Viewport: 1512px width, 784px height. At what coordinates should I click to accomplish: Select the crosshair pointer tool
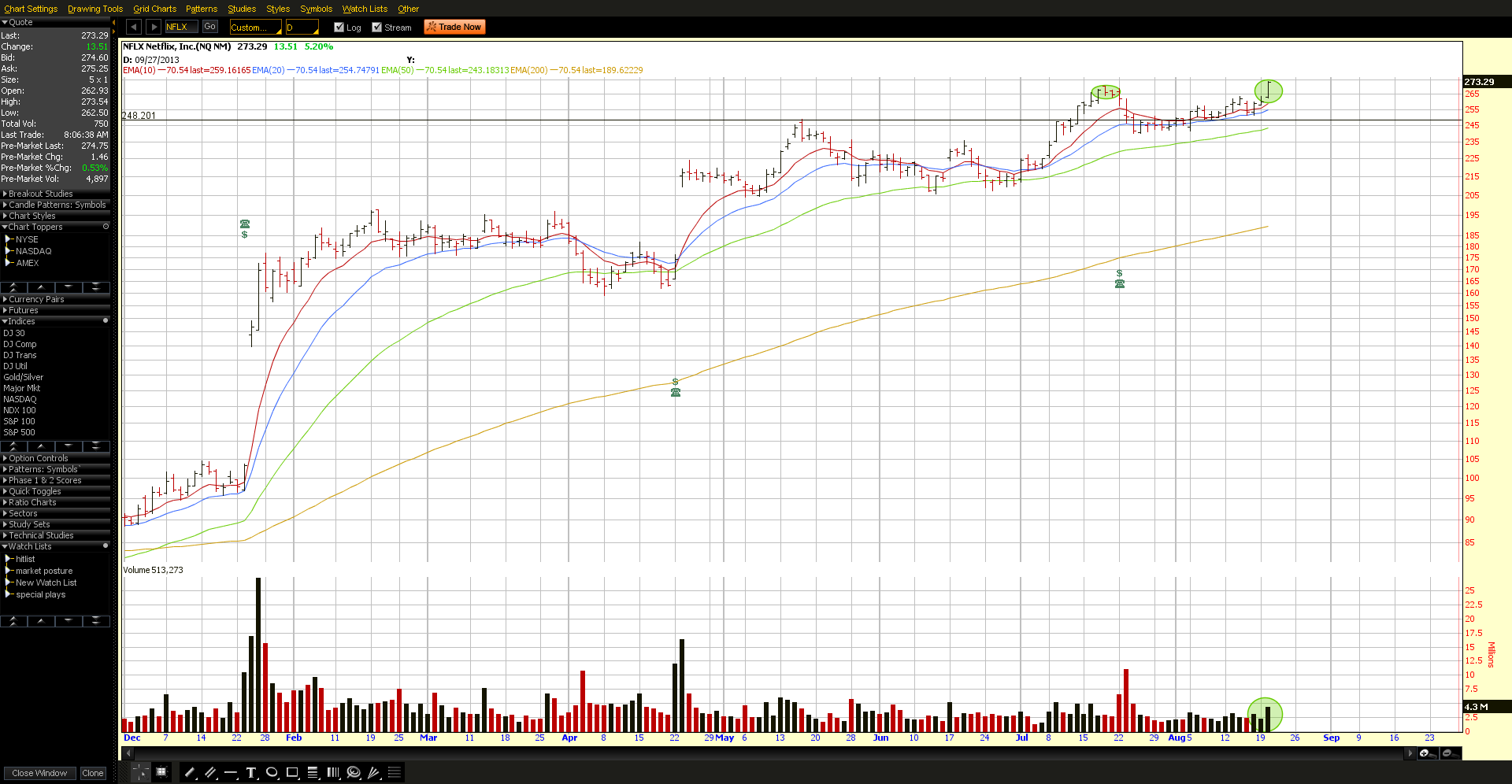140,772
